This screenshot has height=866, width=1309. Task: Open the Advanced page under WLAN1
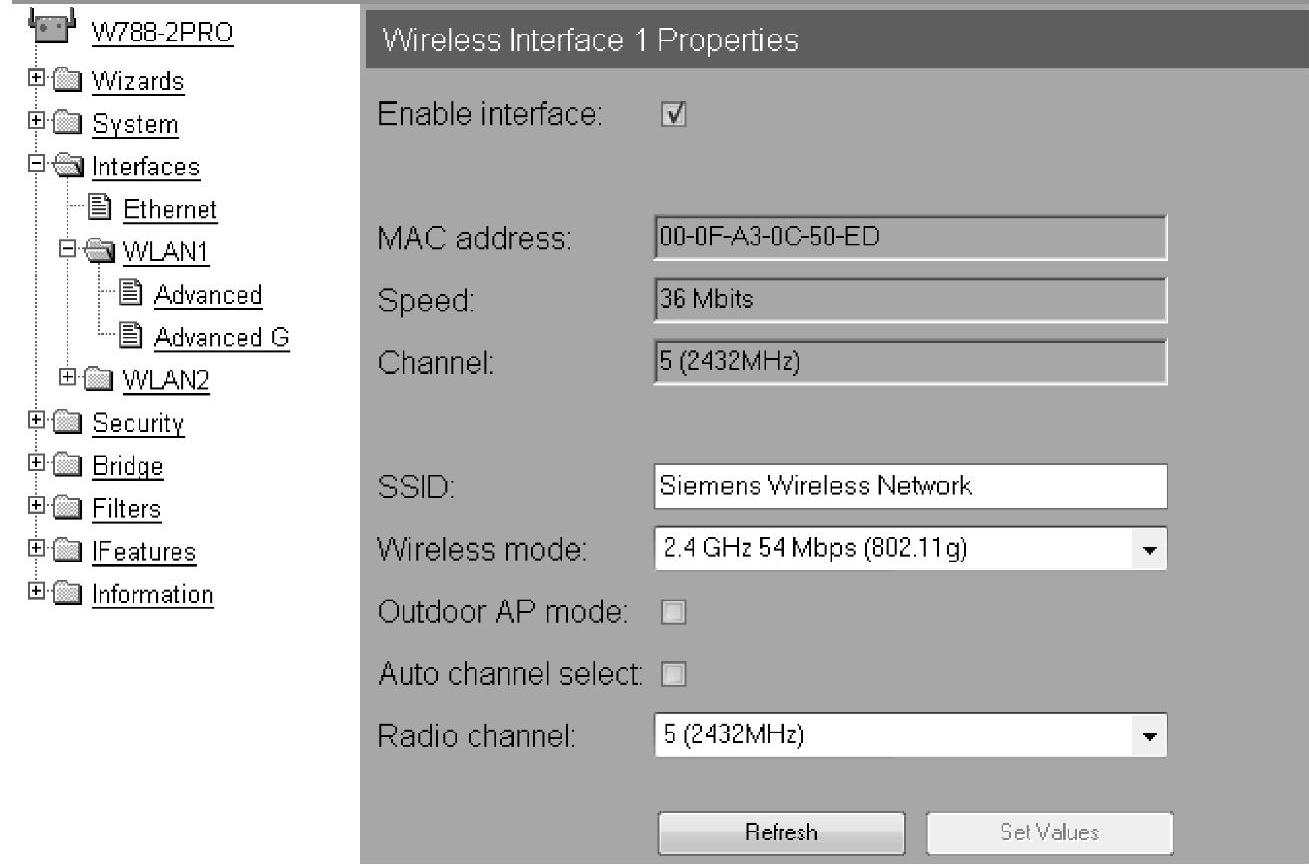point(207,295)
